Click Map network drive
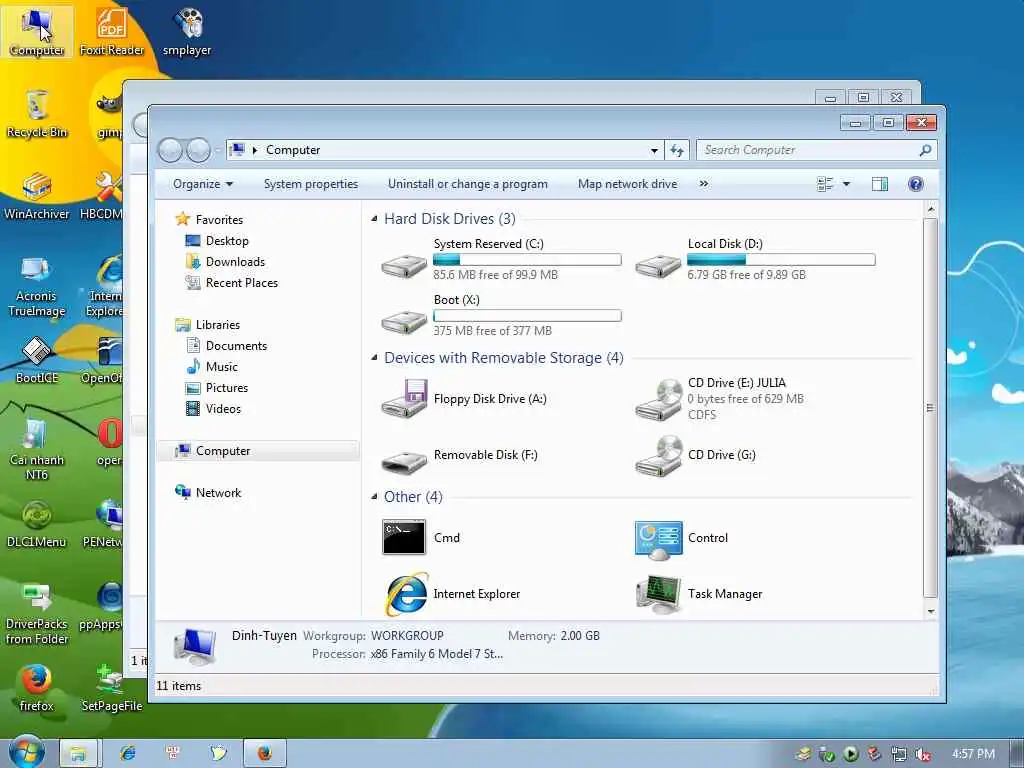The width and height of the screenshot is (1024, 768). (628, 184)
